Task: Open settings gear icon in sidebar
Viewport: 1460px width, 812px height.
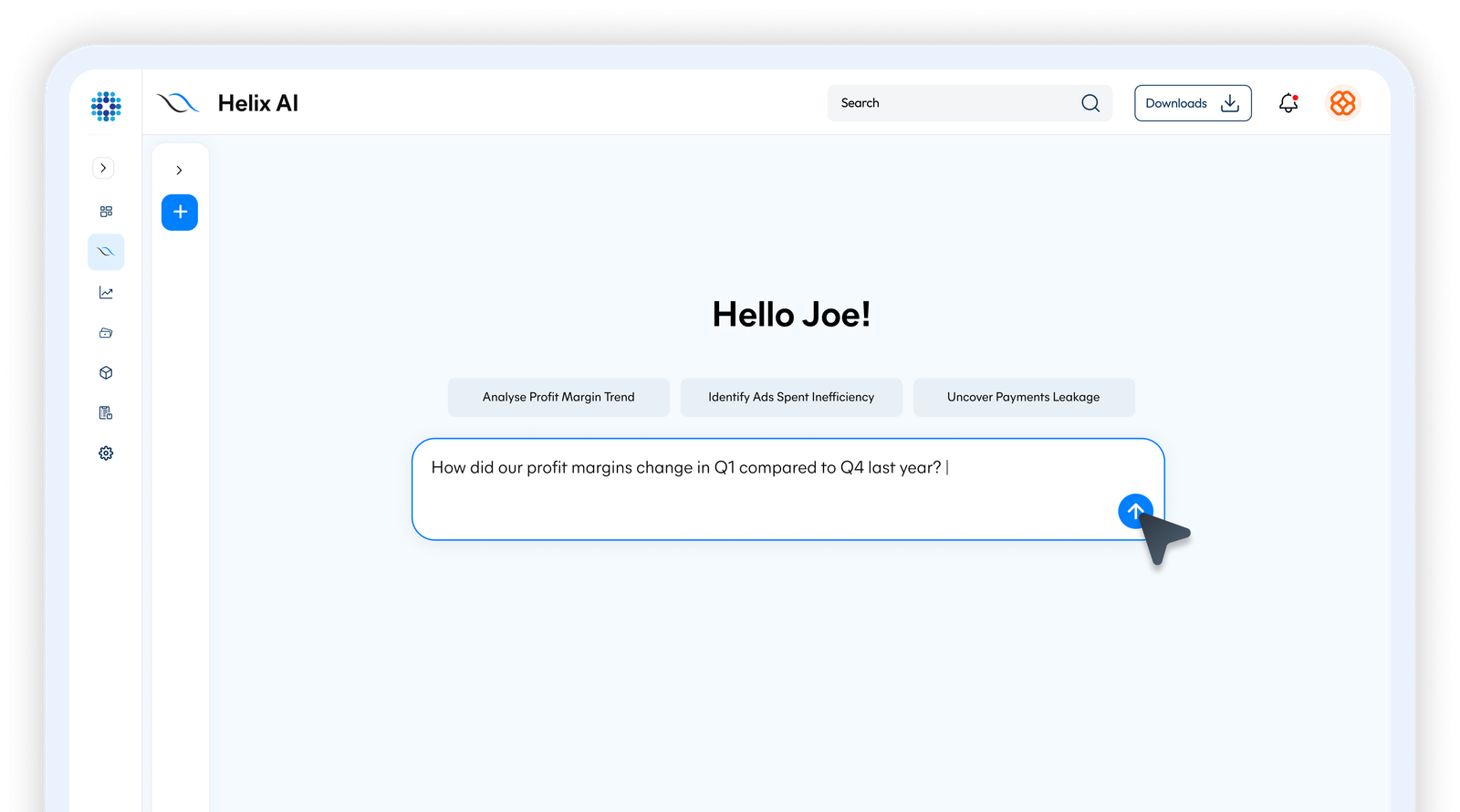Action: pos(106,453)
